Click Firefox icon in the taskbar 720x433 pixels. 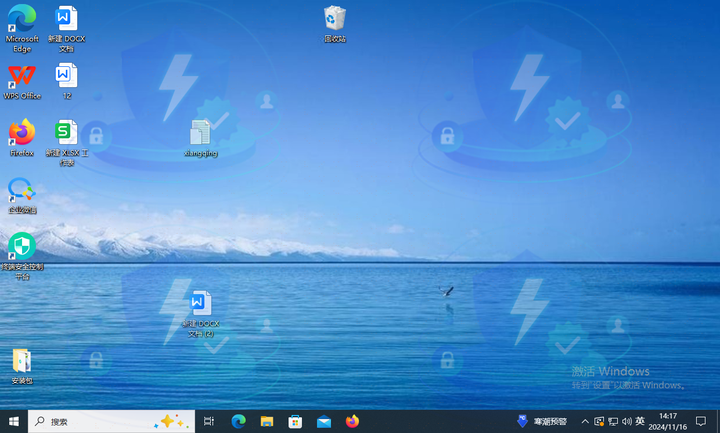click(352, 422)
